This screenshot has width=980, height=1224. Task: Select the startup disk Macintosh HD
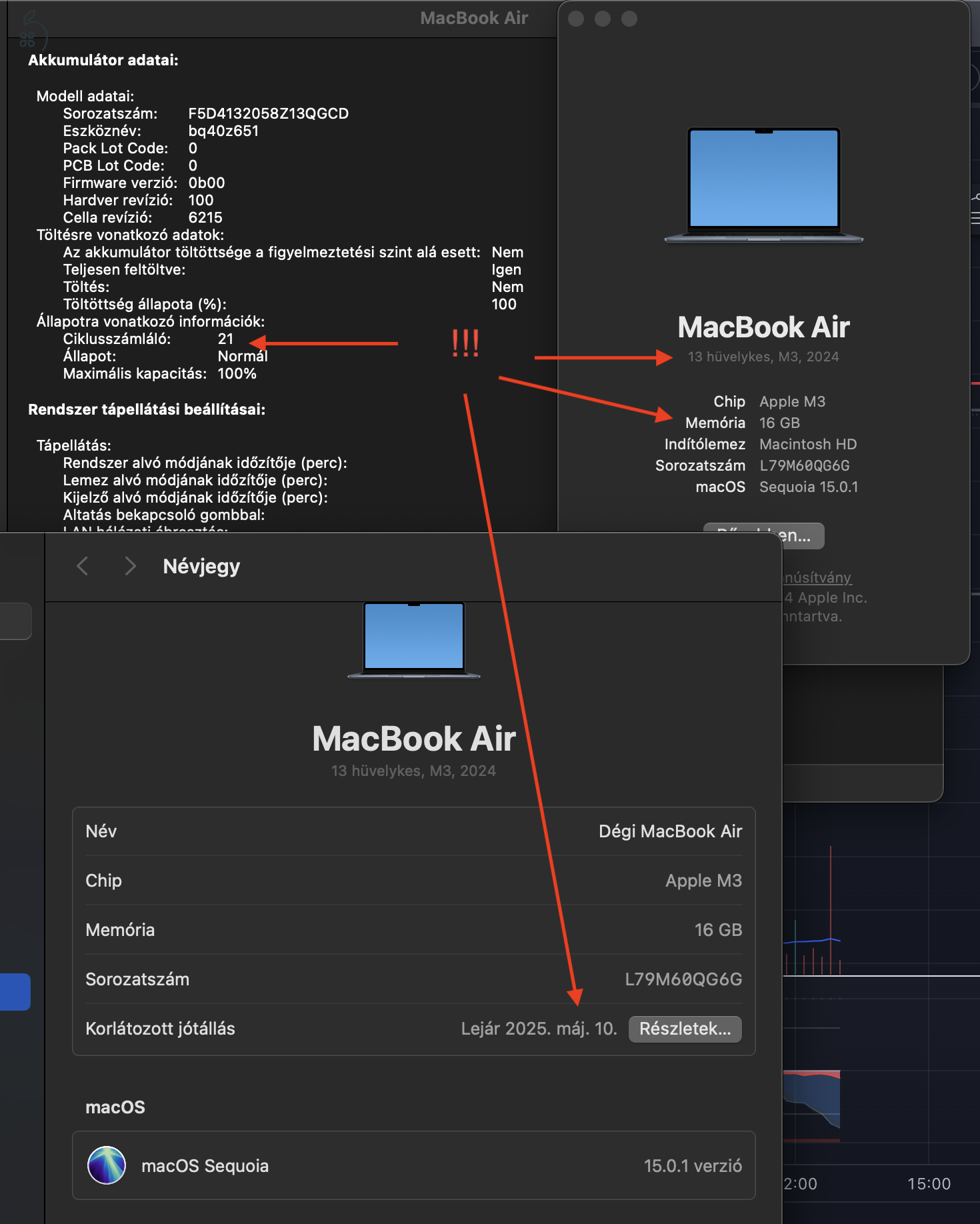pos(808,444)
